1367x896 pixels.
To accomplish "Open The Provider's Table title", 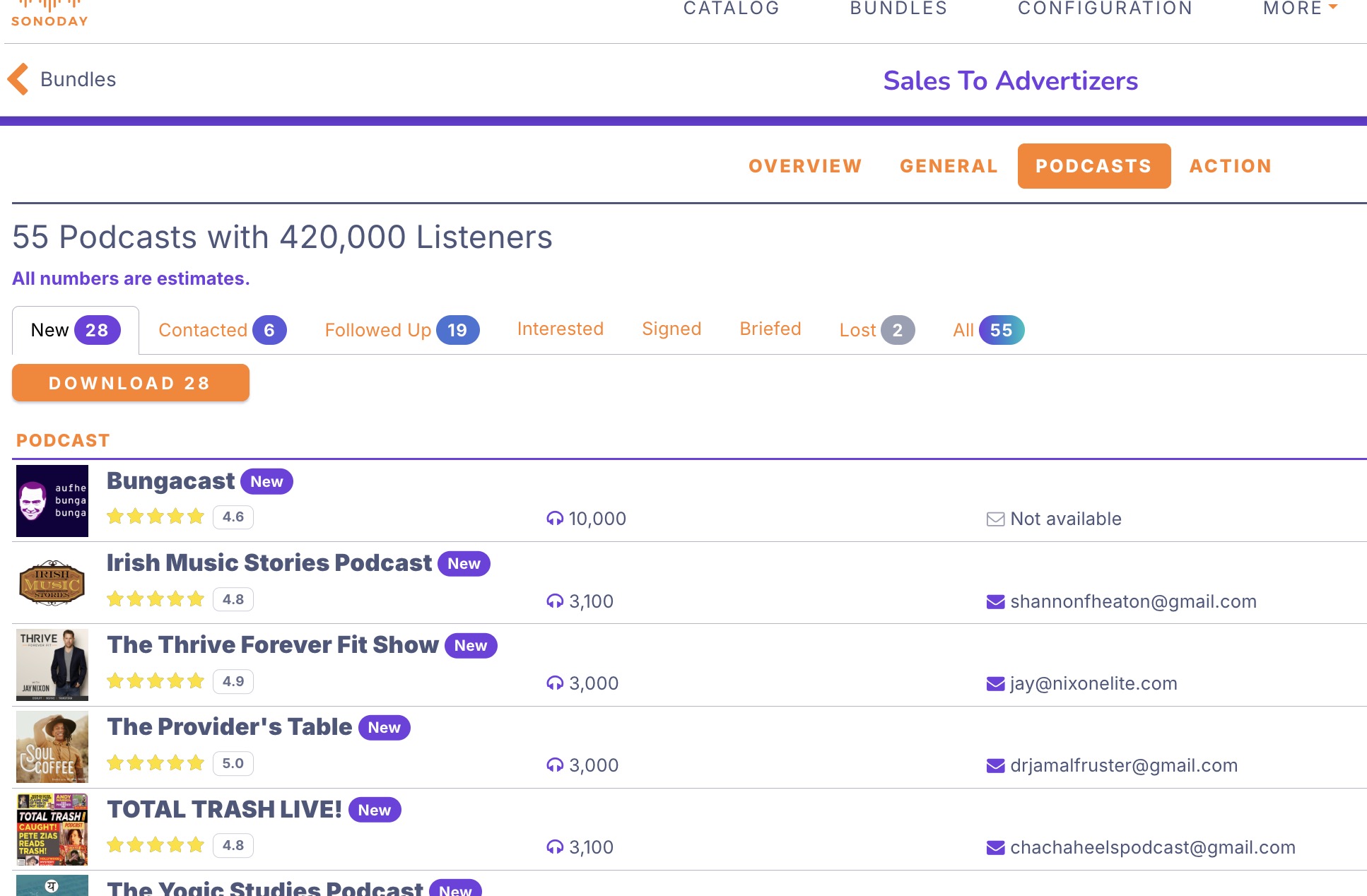I will [x=229, y=726].
